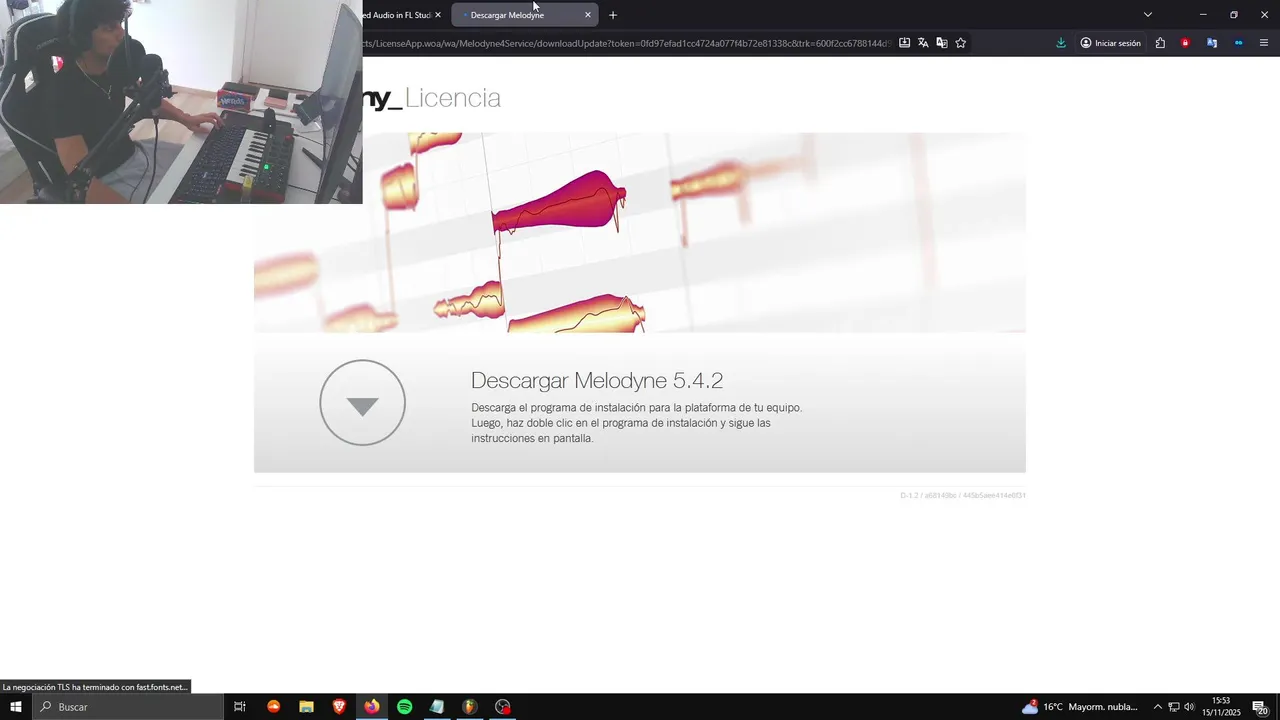Click the notepad-style taskbar app icon

[437, 707]
